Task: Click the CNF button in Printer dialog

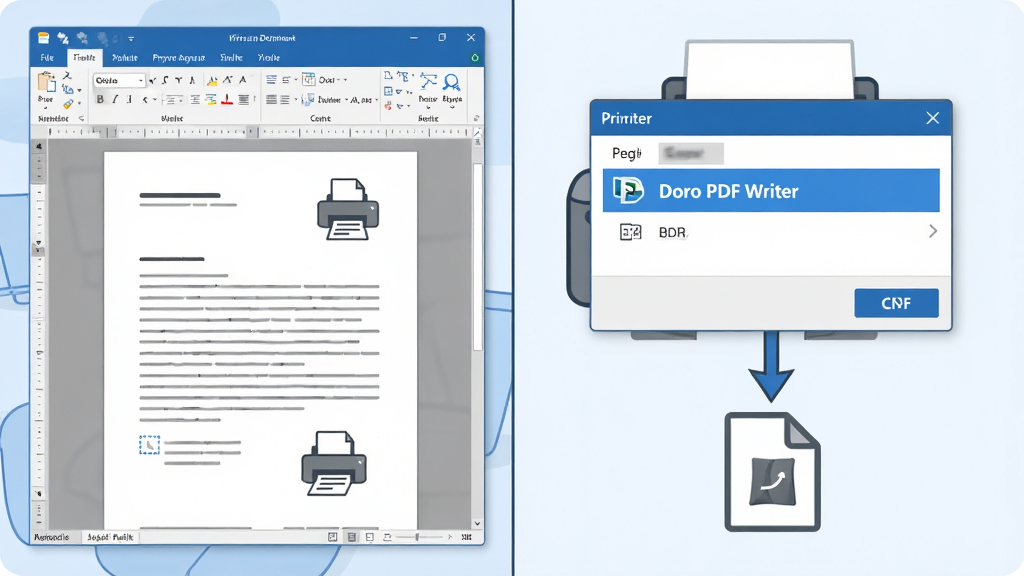Action: pos(896,303)
